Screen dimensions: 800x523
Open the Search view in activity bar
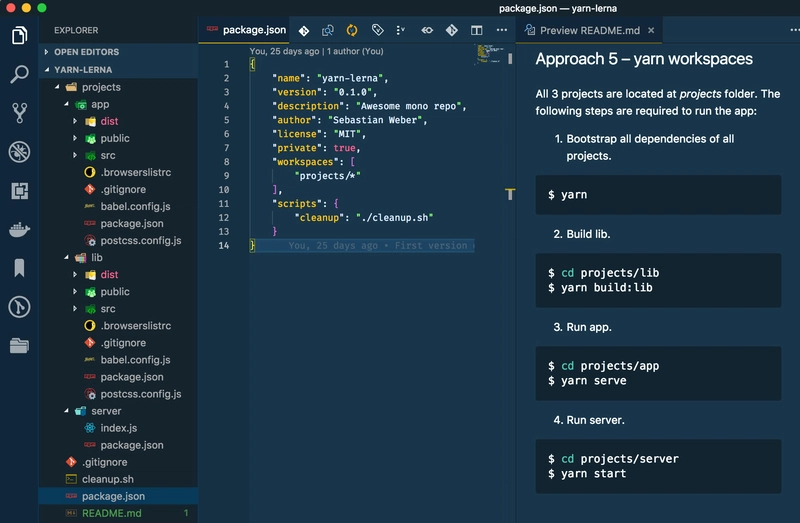coord(19,74)
